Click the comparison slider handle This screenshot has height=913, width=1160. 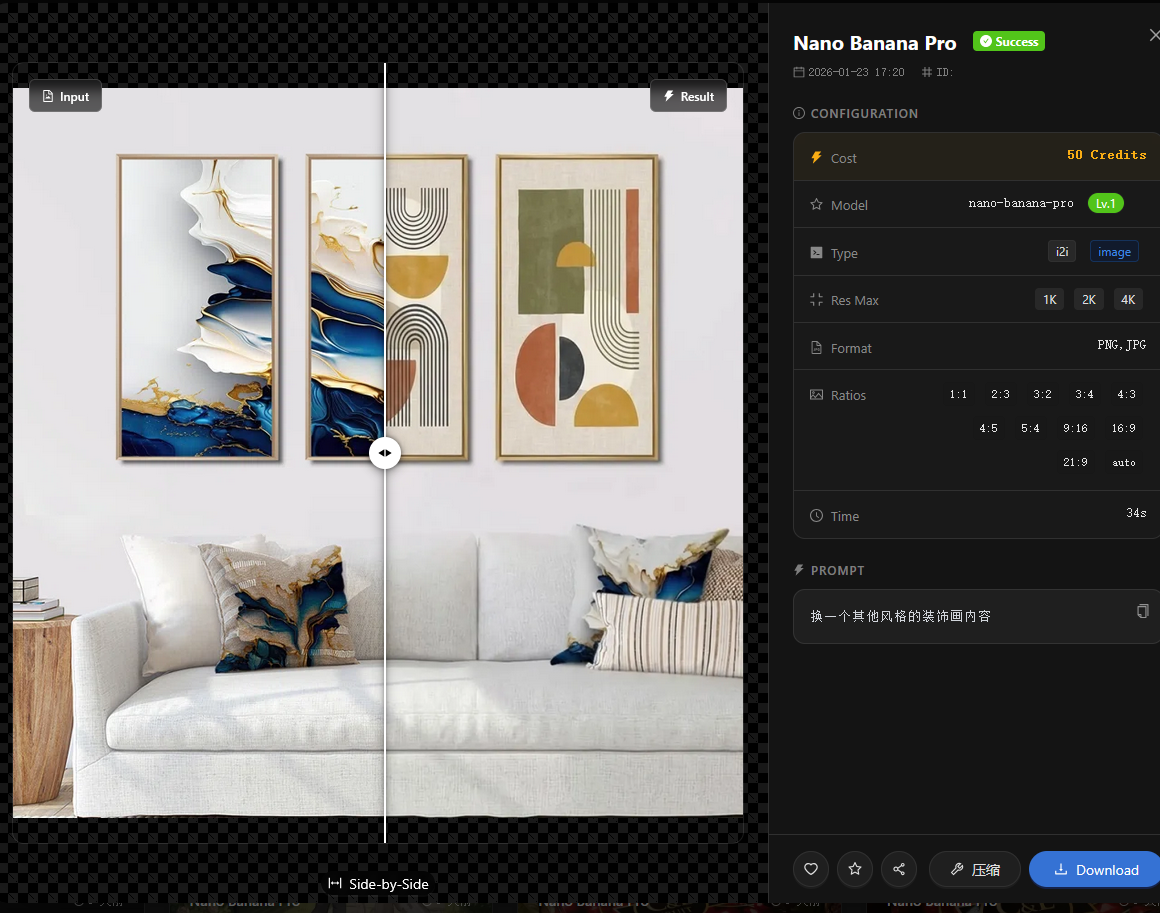coord(385,453)
